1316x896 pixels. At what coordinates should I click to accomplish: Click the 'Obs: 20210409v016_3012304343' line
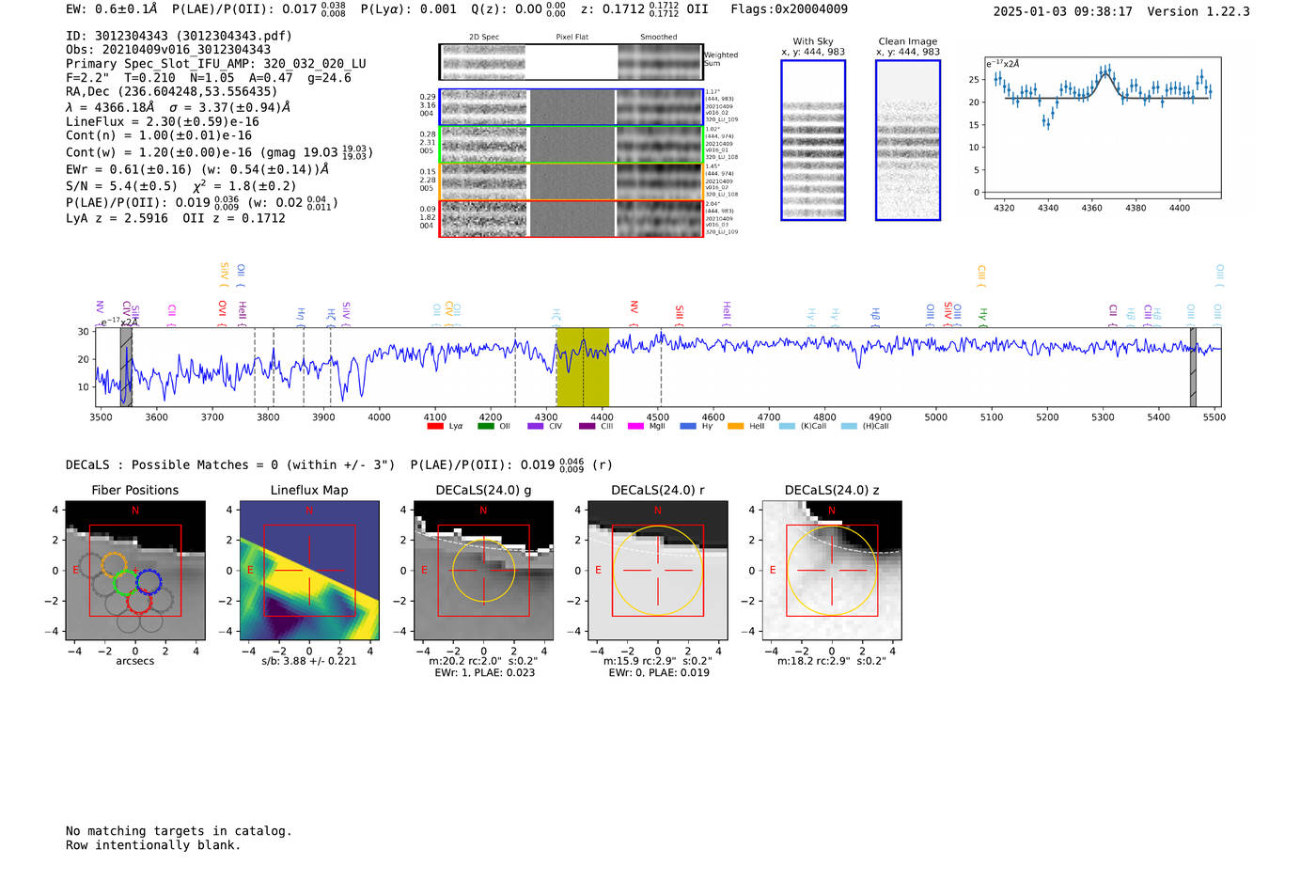tap(168, 50)
